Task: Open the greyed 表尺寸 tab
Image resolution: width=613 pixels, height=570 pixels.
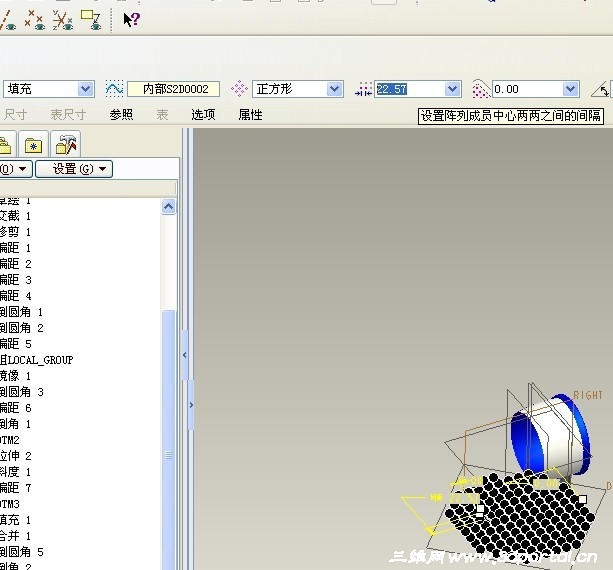Action: (x=68, y=115)
